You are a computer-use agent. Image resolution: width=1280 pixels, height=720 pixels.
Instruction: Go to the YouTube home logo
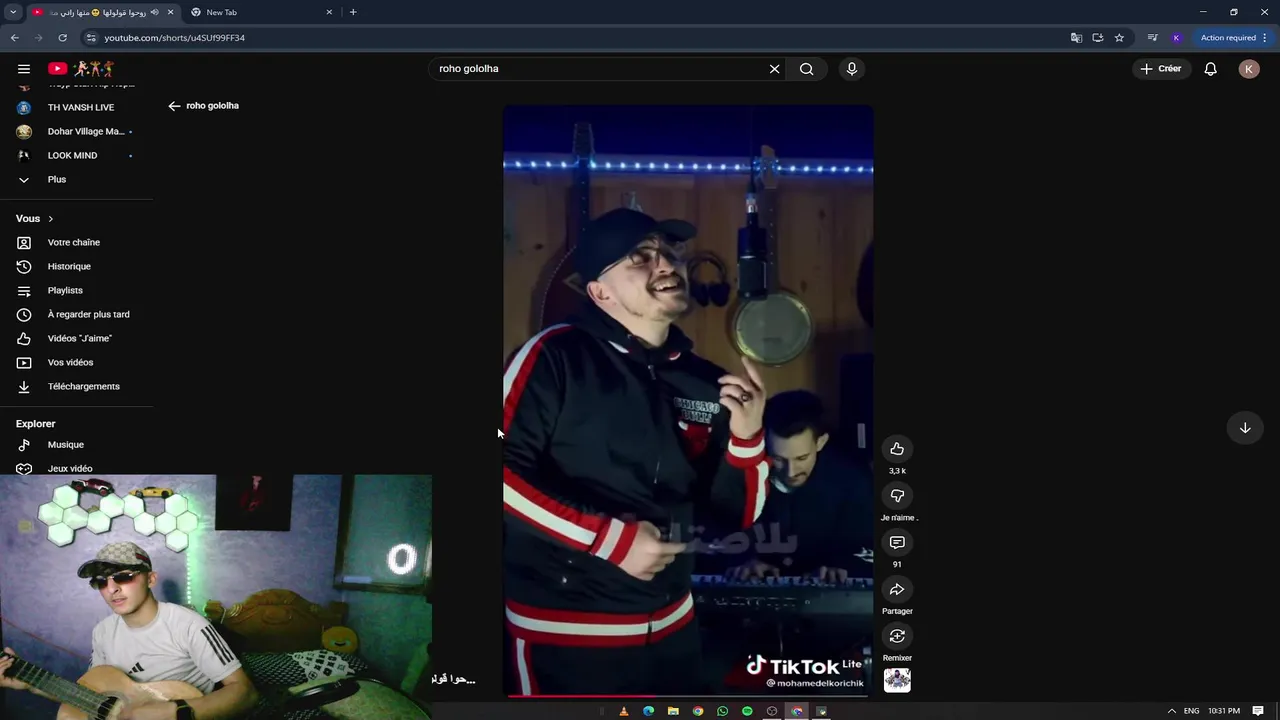click(x=81, y=69)
